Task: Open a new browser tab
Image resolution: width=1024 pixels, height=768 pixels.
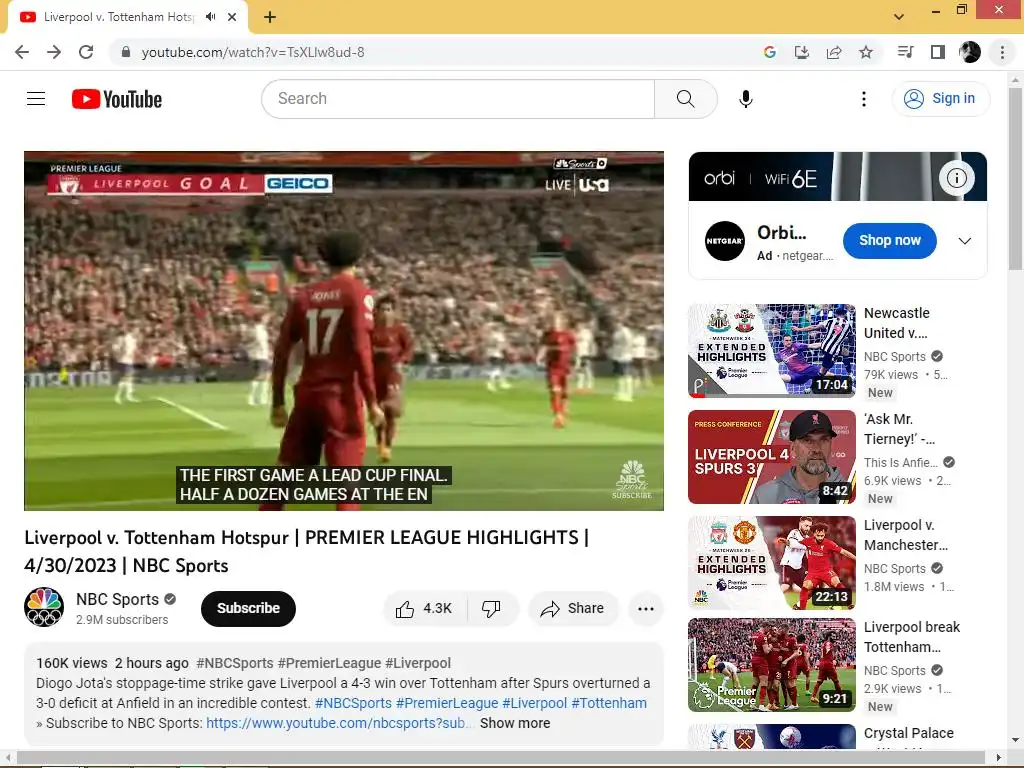Action: (270, 17)
